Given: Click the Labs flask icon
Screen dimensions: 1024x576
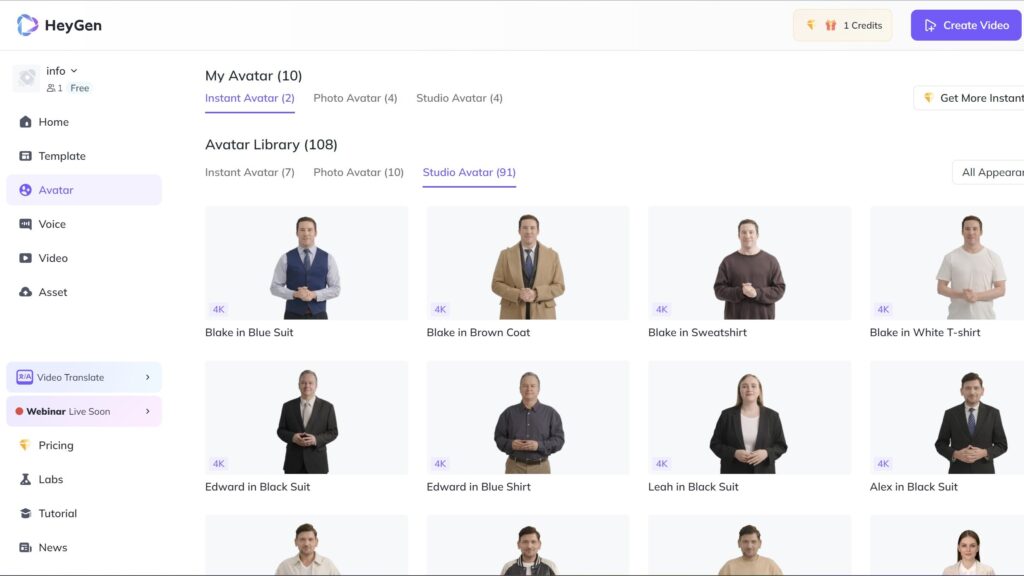Looking at the screenshot, I should (25, 479).
